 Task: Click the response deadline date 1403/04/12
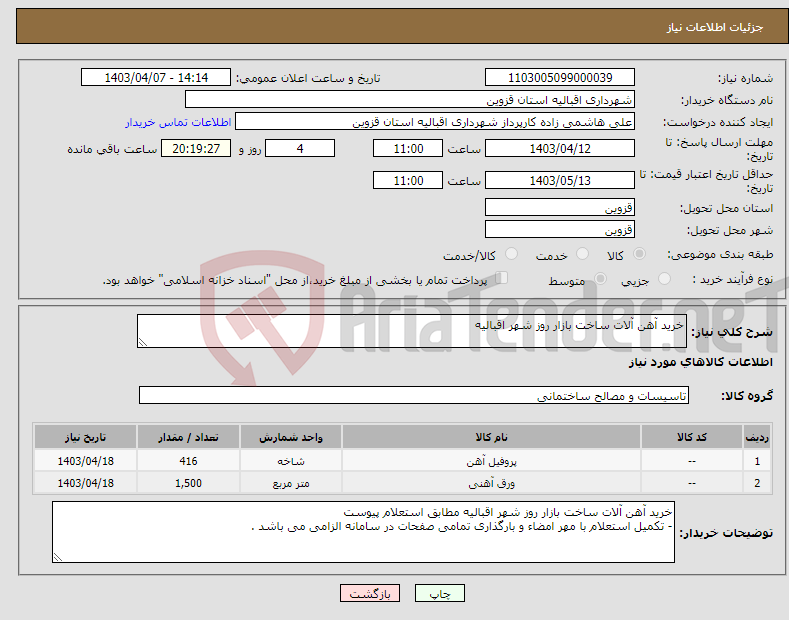pyautogui.click(x=560, y=148)
